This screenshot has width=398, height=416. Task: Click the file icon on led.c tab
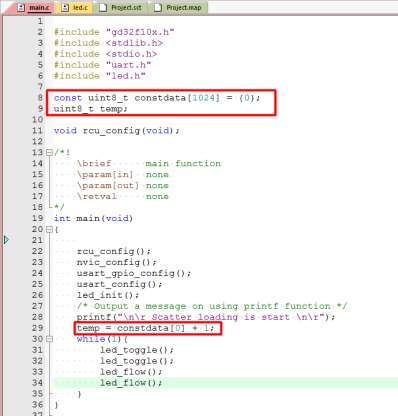point(65,7)
